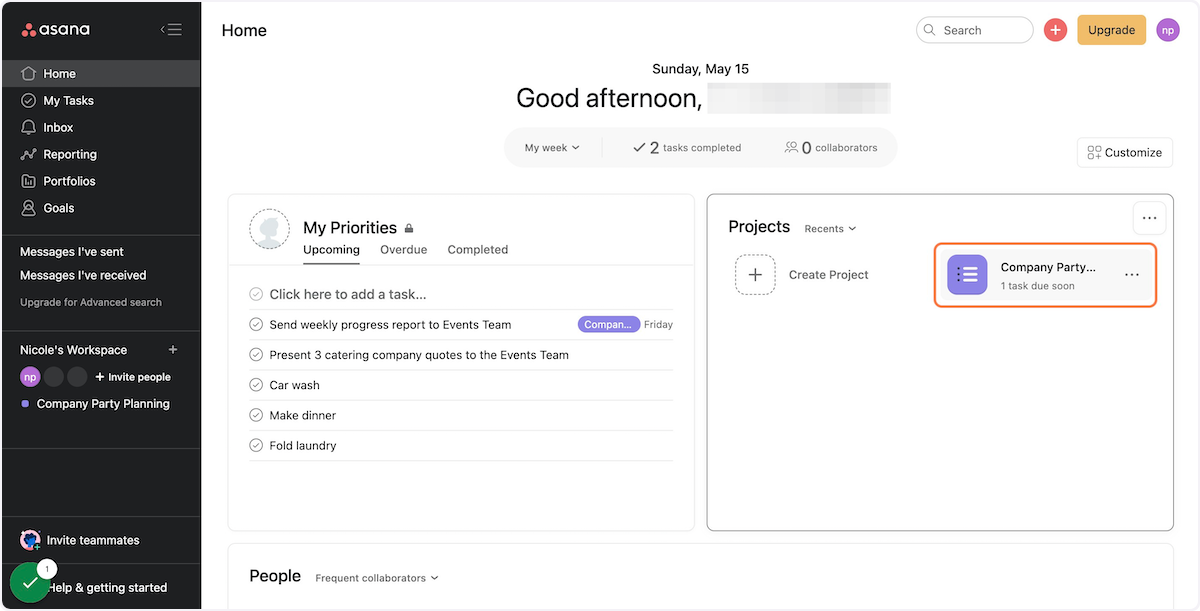1200x611 pixels.
Task: Click the Upgrade button
Action: click(x=1111, y=30)
